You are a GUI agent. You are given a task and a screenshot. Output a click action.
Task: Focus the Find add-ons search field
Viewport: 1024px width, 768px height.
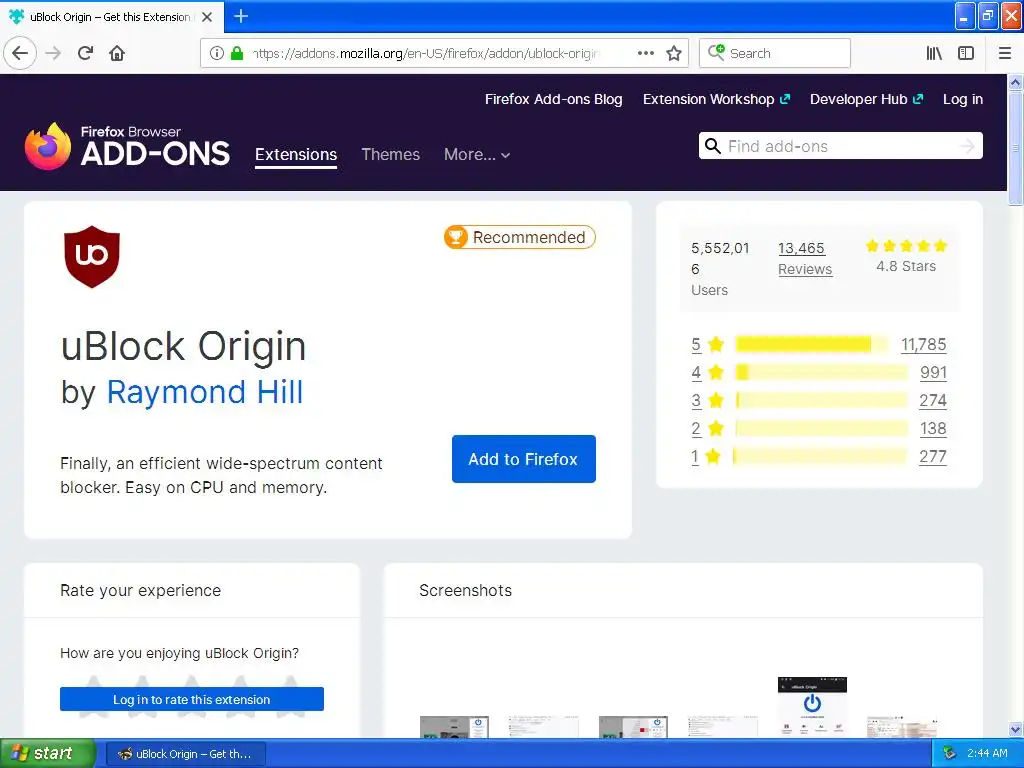(840, 146)
